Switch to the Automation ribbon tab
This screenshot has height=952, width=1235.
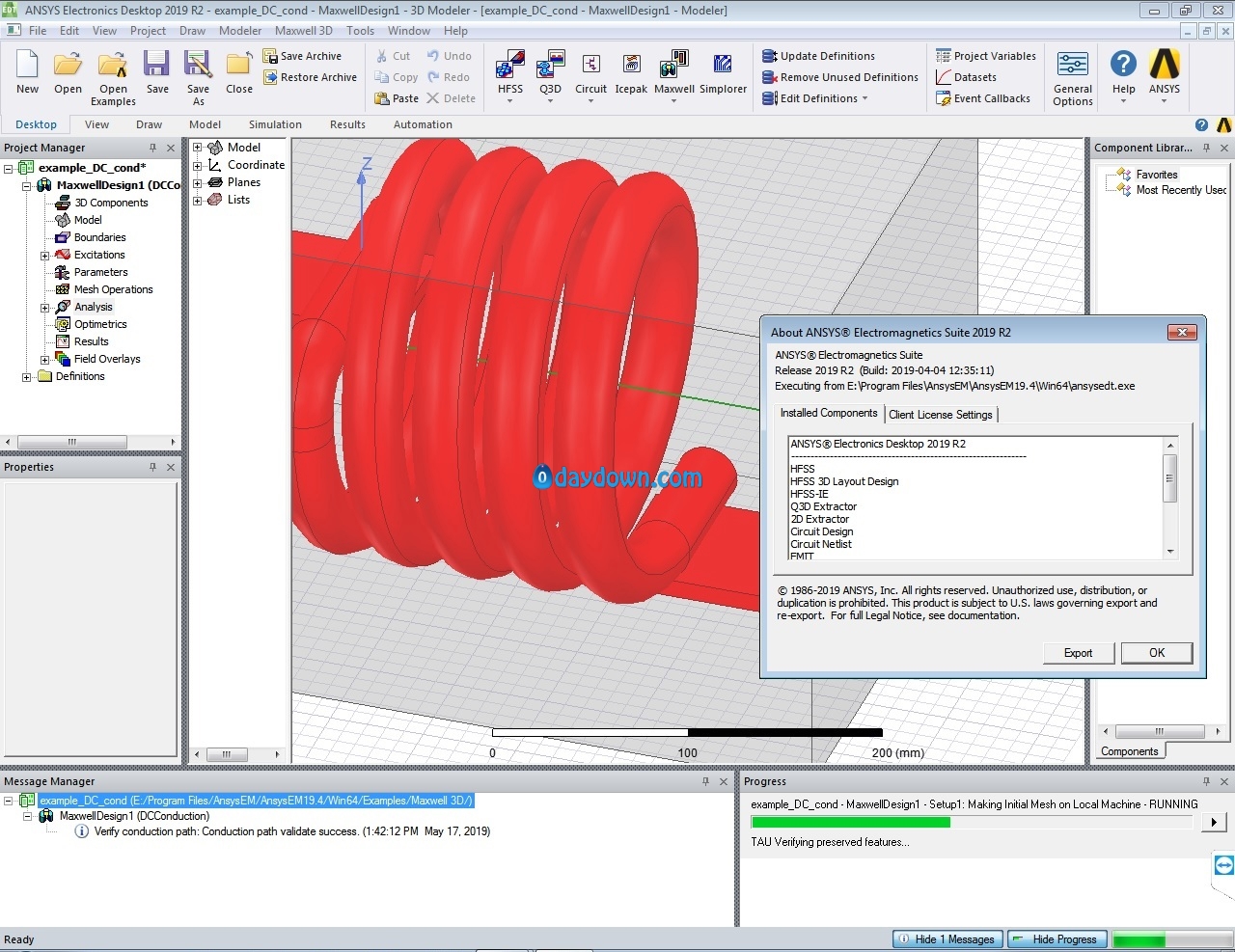pos(423,124)
